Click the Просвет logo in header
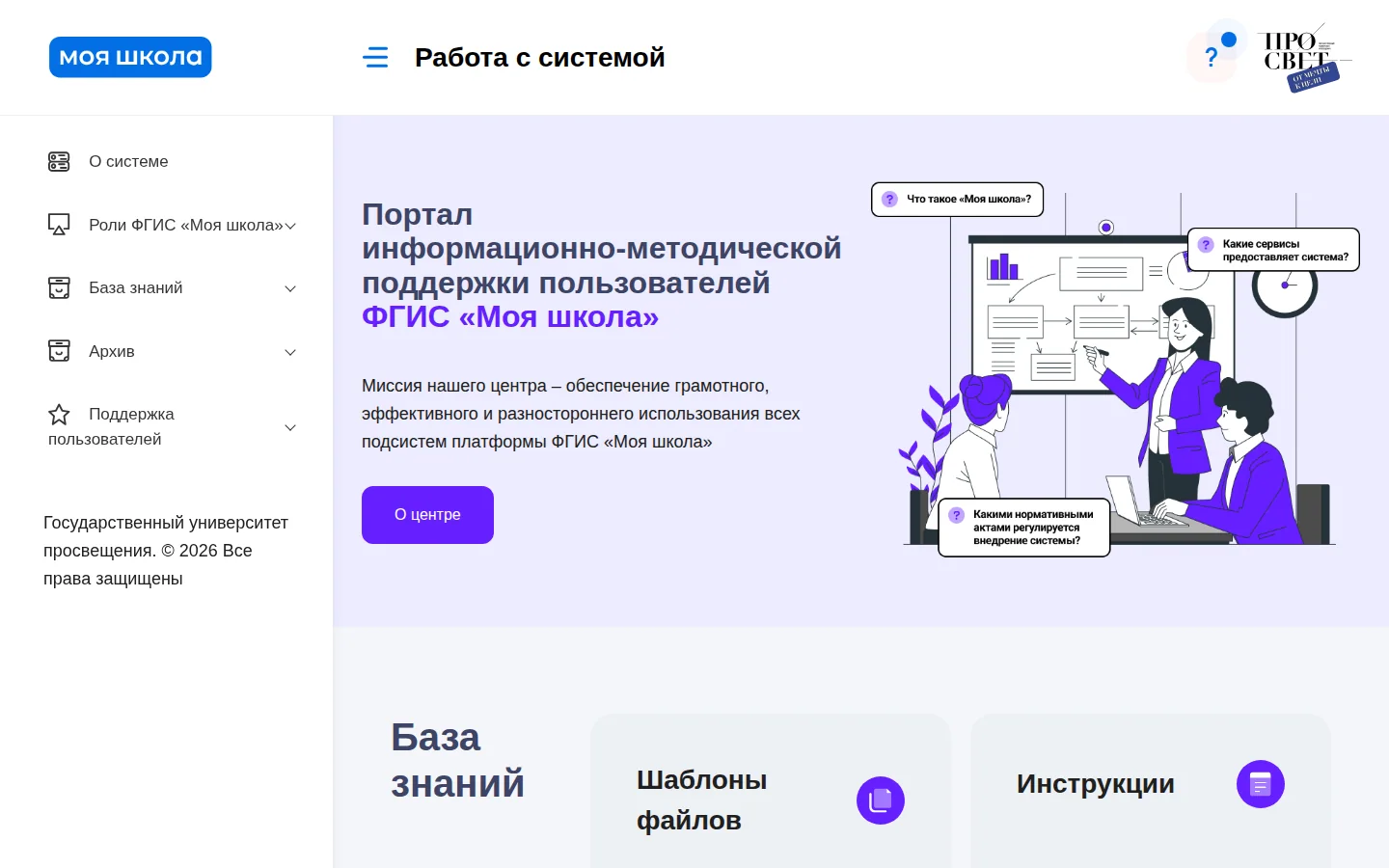The height and width of the screenshot is (868, 1389). tap(1304, 57)
